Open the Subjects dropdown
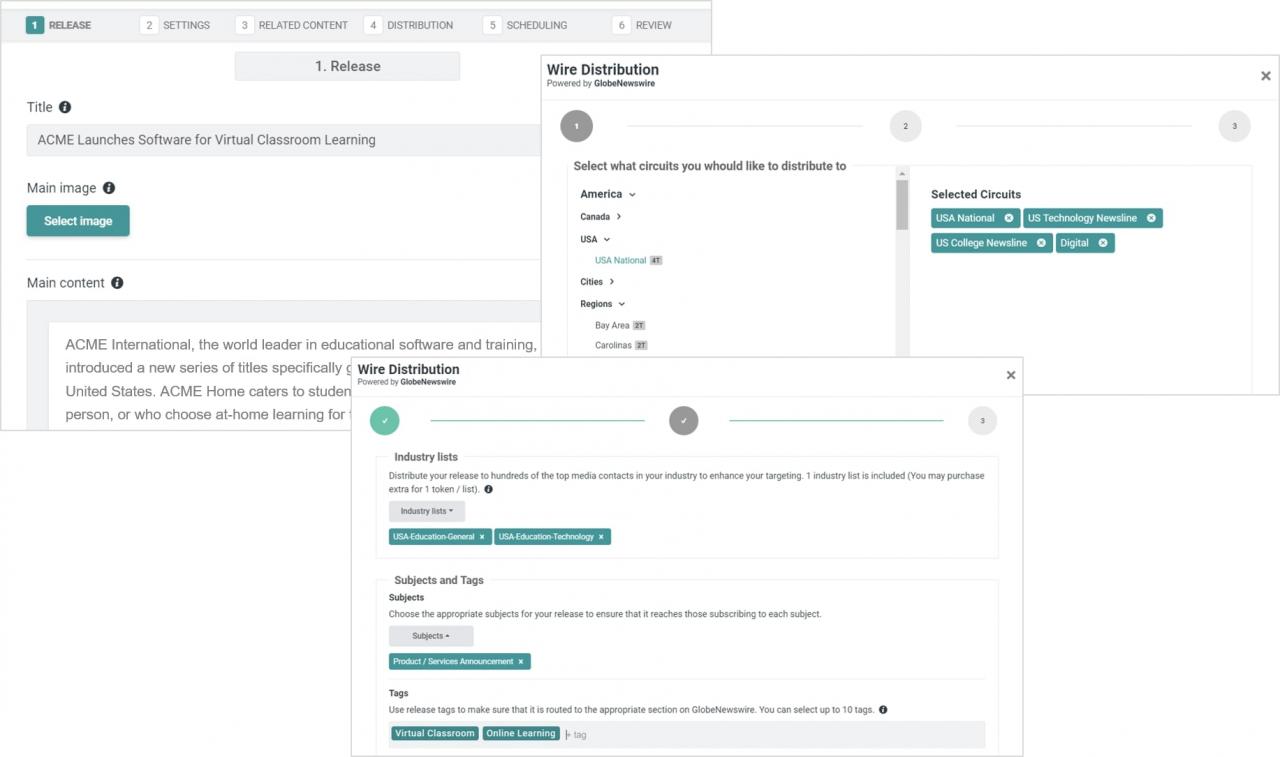The height and width of the screenshot is (757, 1280). [431, 636]
